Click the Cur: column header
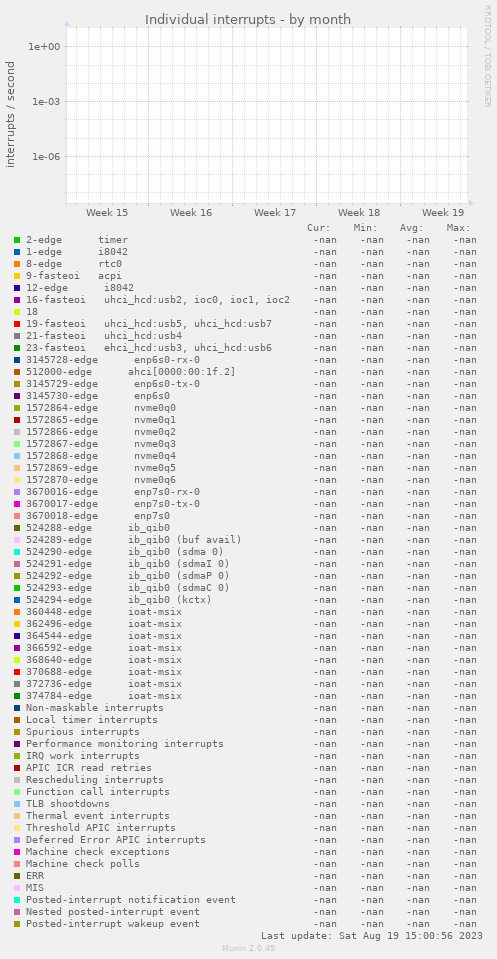This screenshot has height=959, width=497. (x=318, y=228)
